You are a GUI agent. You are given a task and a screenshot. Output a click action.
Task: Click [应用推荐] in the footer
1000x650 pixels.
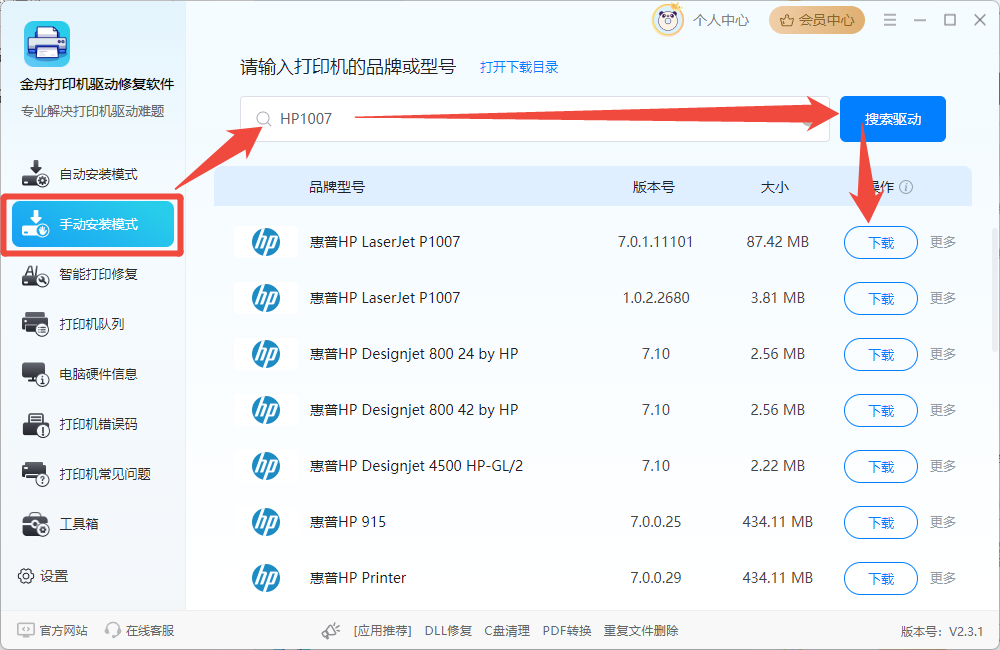(383, 631)
